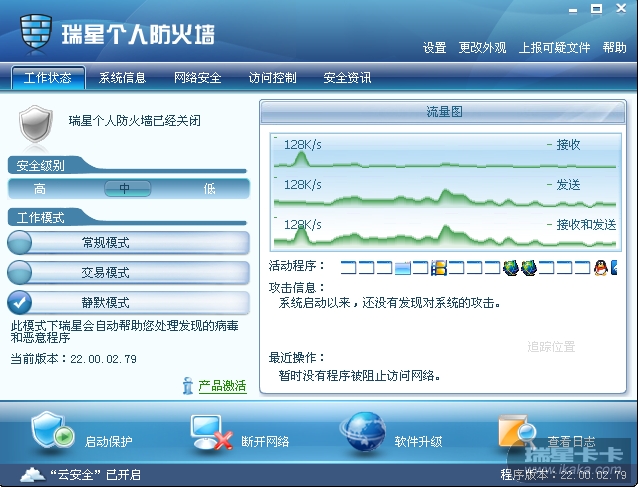Click the 当前版本：22.00.02.79 text

[x=73, y=359]
